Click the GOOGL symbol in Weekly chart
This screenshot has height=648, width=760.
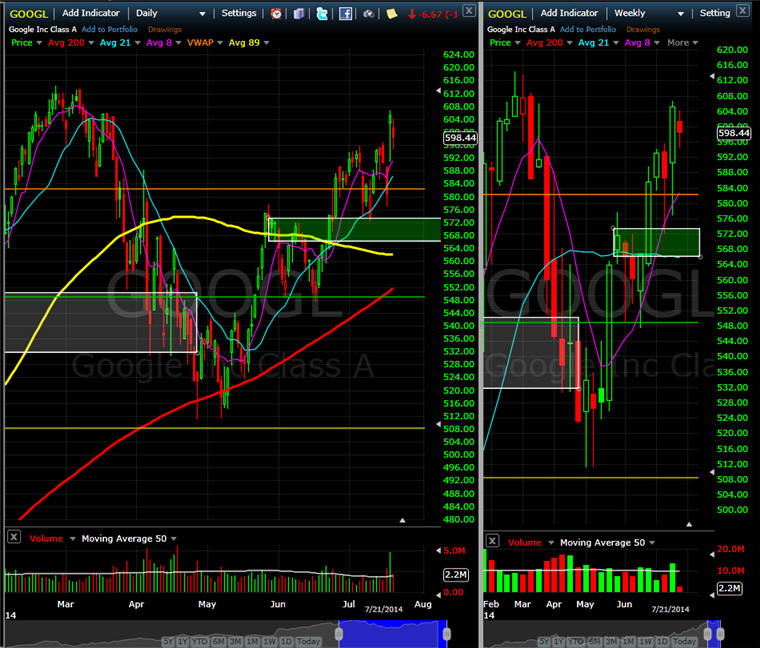click(507, 14)
